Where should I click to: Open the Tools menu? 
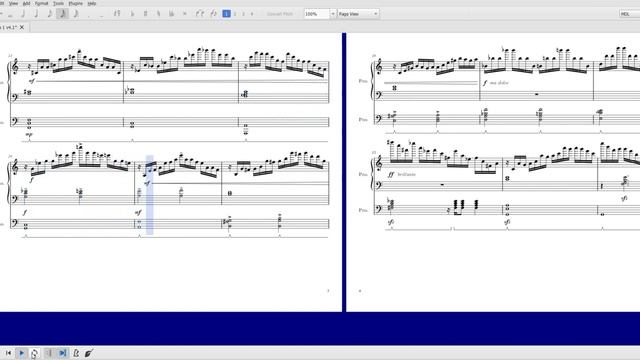(58, 3)
